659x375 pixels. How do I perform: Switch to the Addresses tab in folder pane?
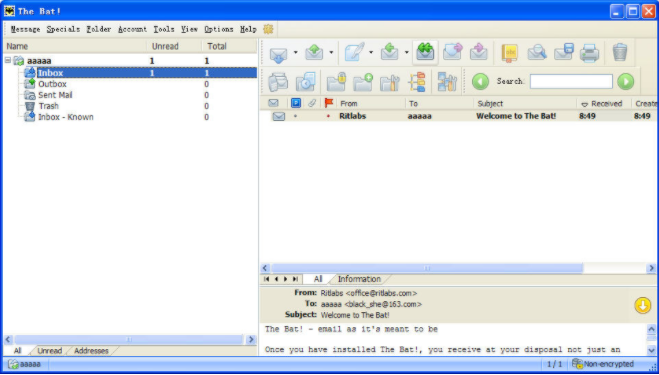click(91, 351)
